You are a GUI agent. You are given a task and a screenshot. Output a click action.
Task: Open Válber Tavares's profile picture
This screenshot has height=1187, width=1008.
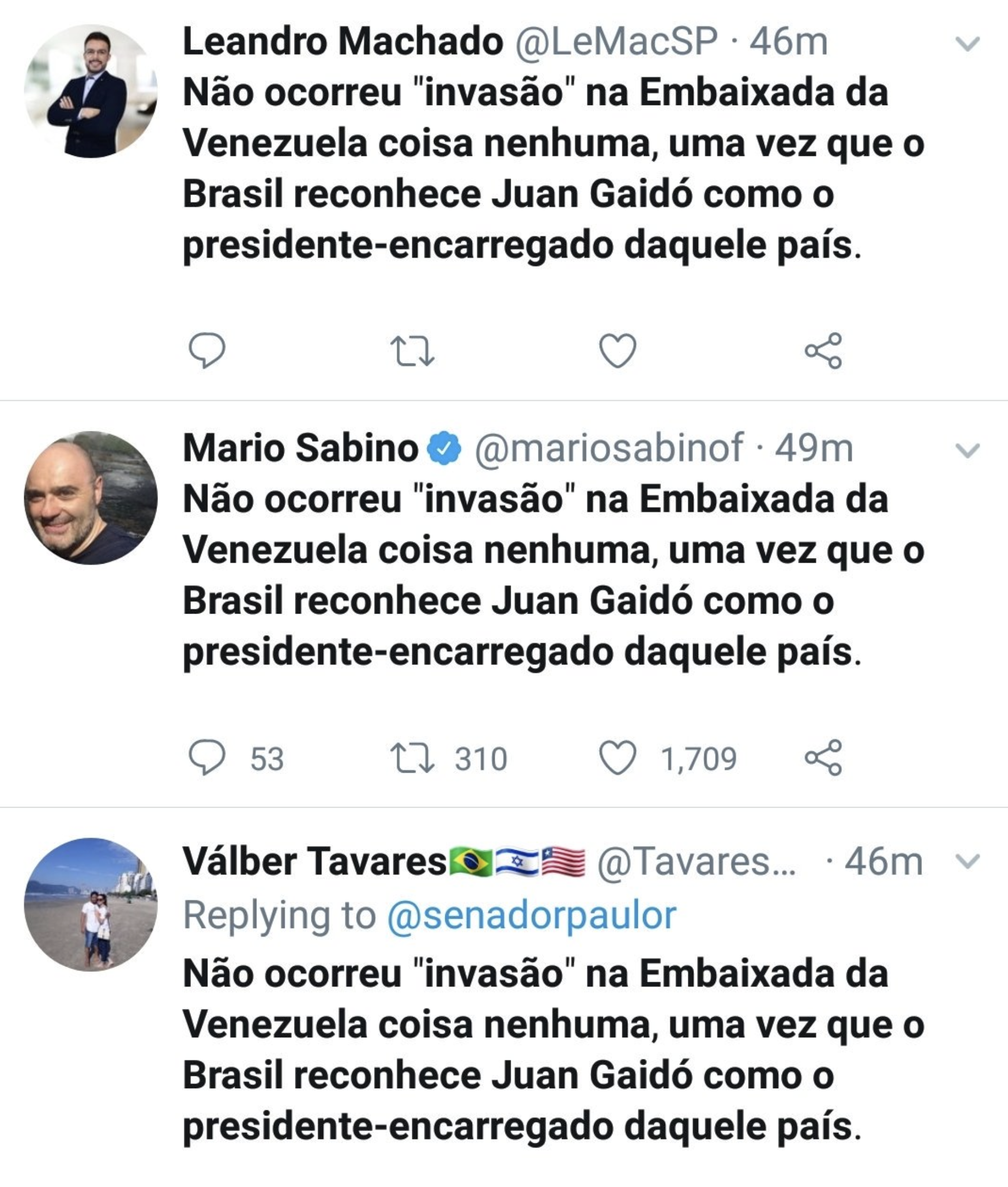click(x=90, y=904)
